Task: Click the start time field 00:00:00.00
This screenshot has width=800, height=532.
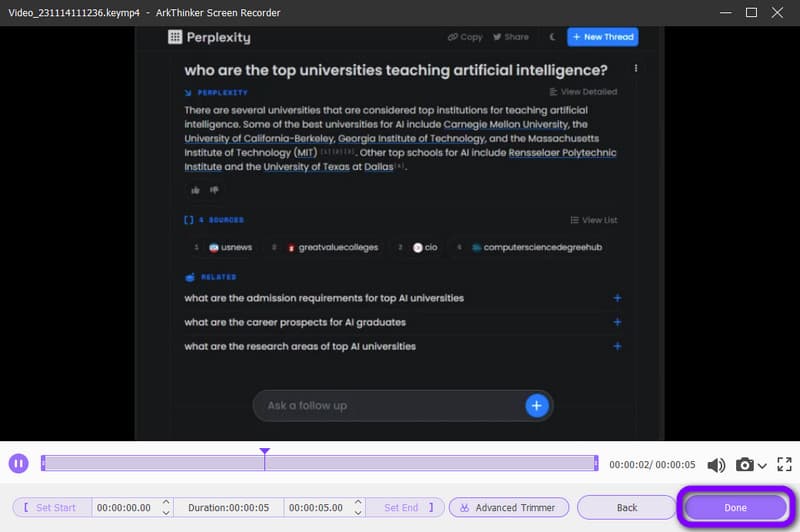Action: 124,508
